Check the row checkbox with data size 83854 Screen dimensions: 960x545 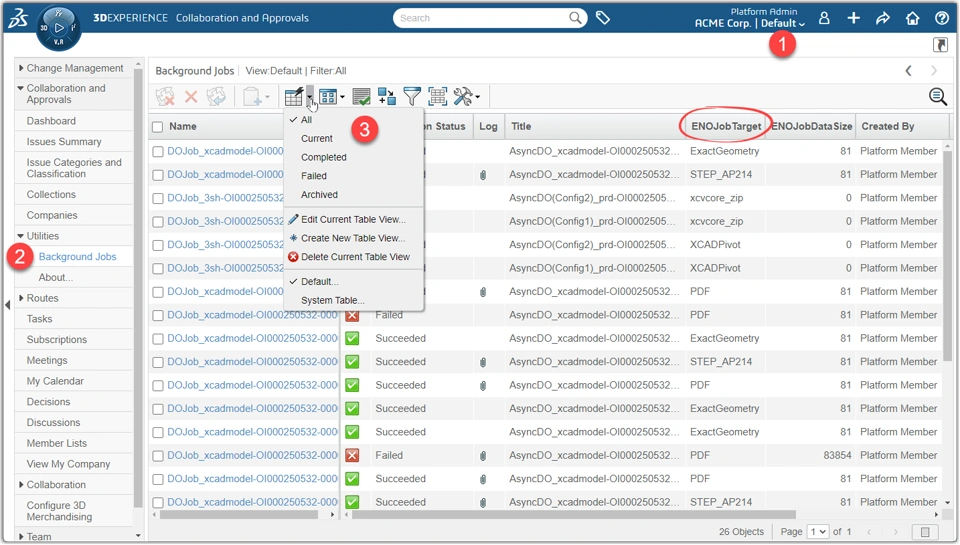click(x=158, y=456)
